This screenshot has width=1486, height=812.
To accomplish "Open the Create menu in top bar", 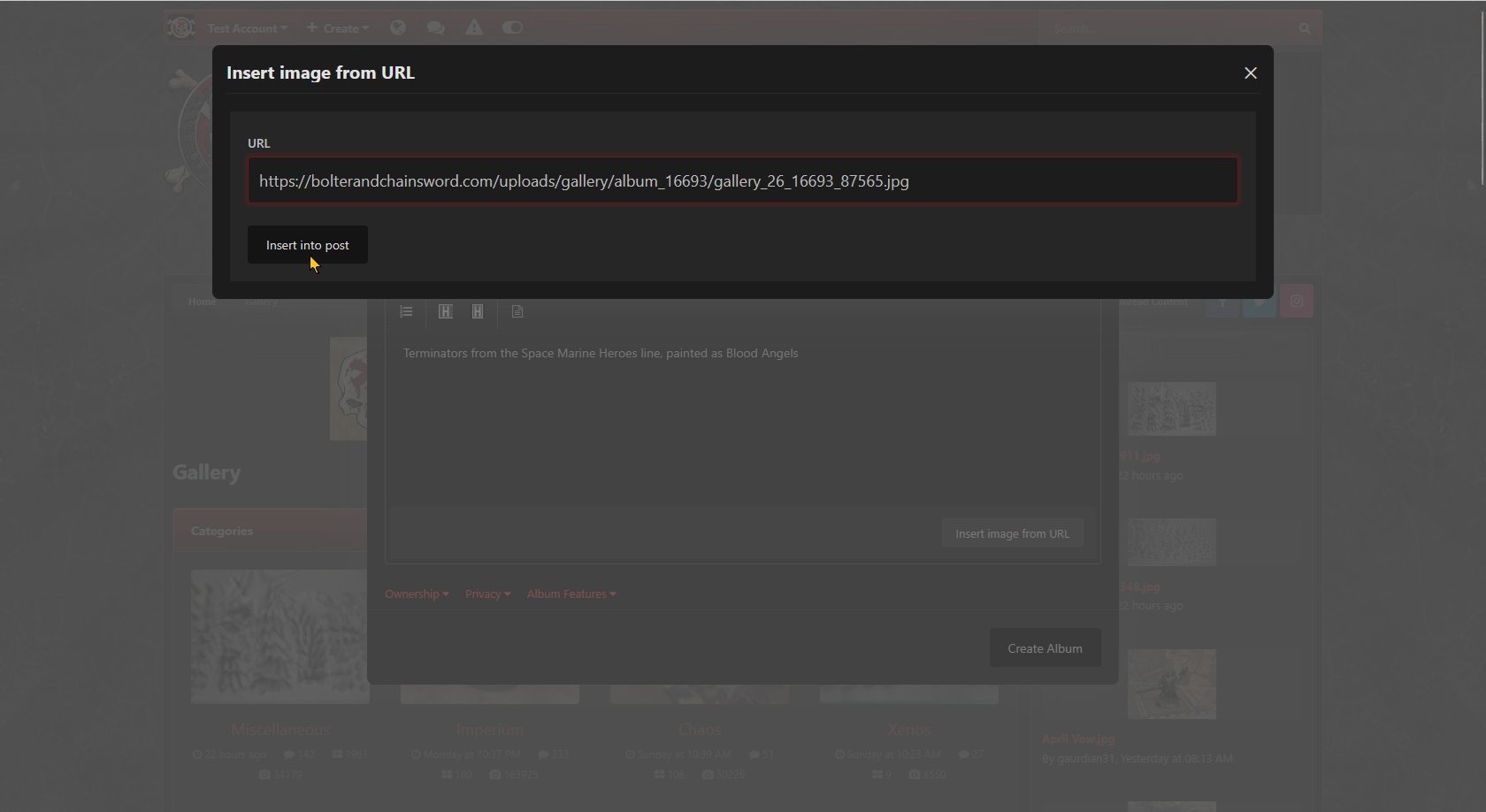I will tap(338, 28).
